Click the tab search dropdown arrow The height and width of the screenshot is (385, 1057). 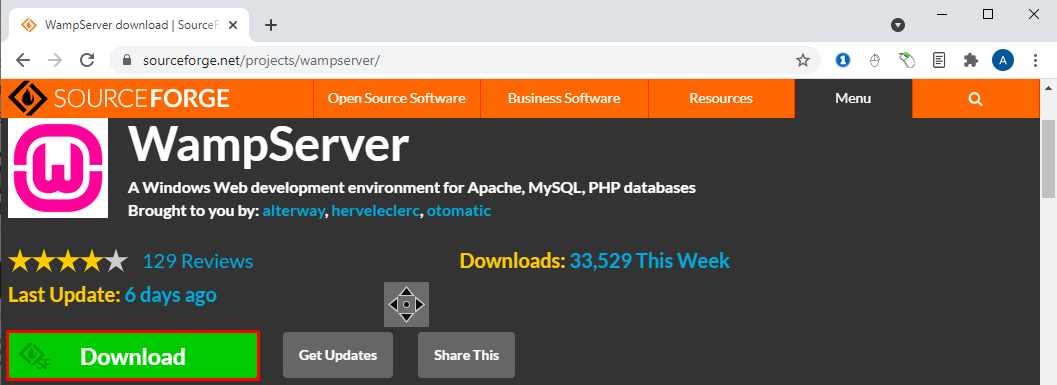click(897, 26)
